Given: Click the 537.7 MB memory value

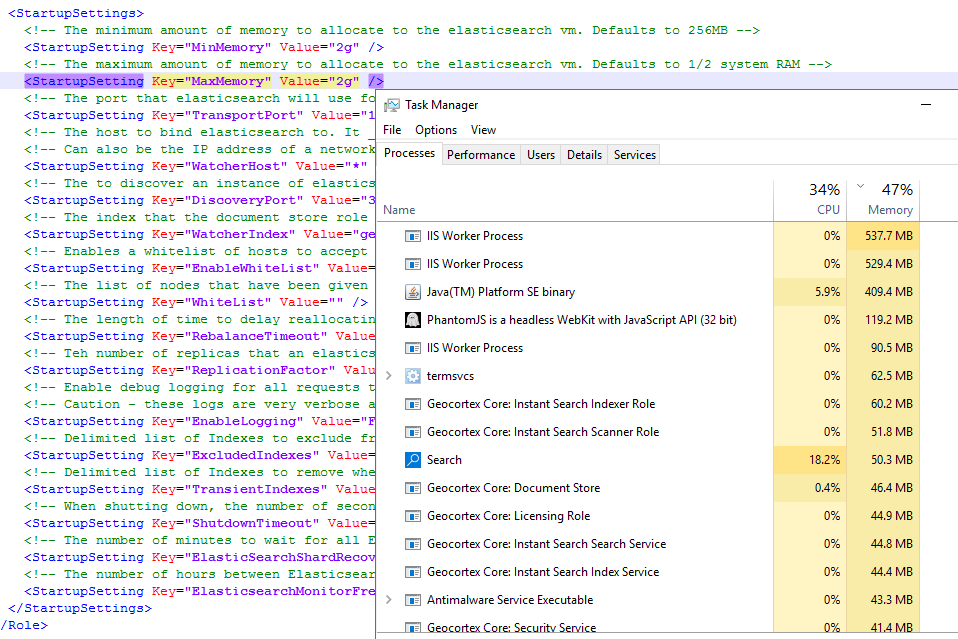Looking at the screenshot, I should coord(888,236).
